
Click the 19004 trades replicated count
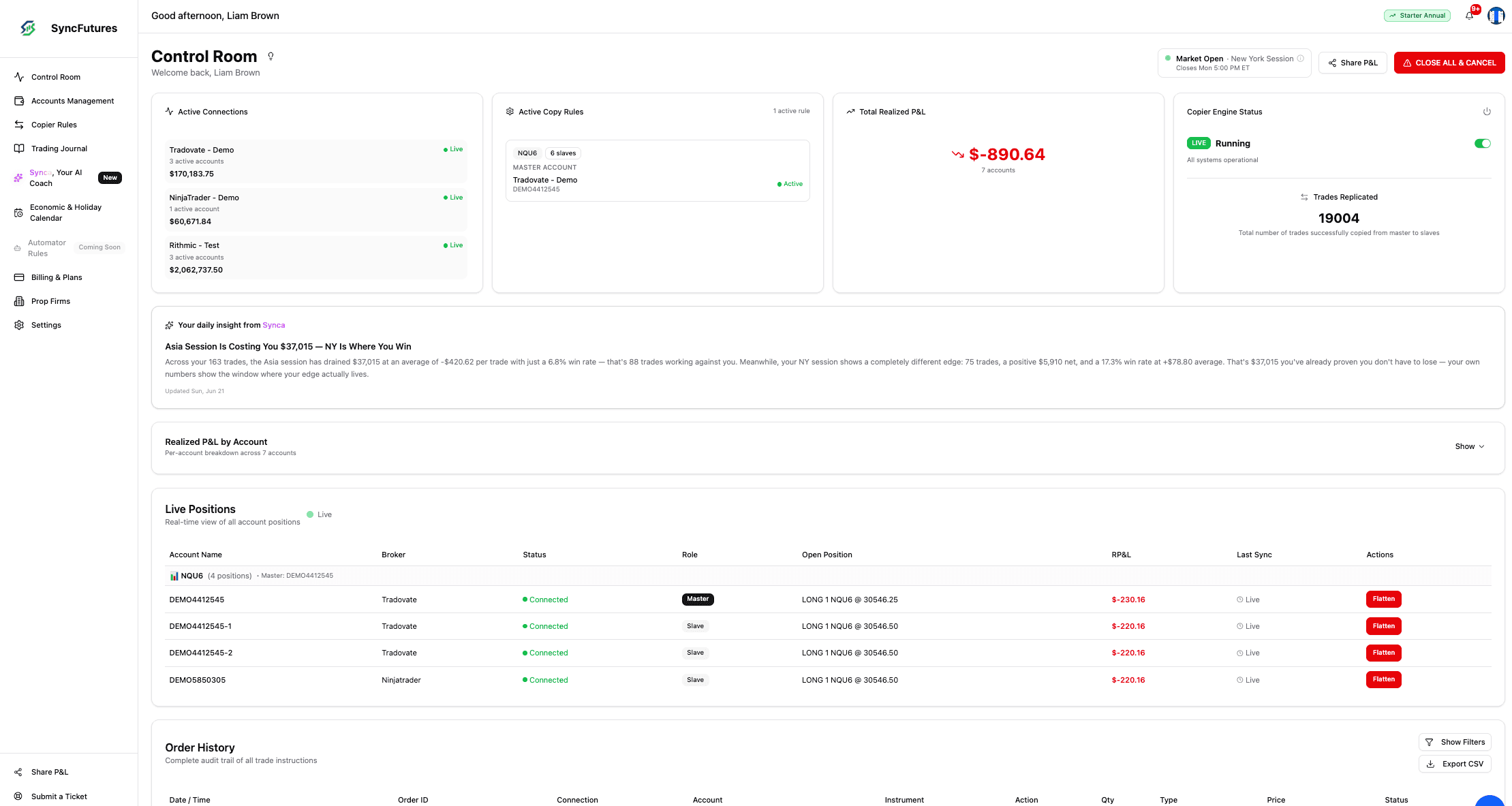(1338, 218)
